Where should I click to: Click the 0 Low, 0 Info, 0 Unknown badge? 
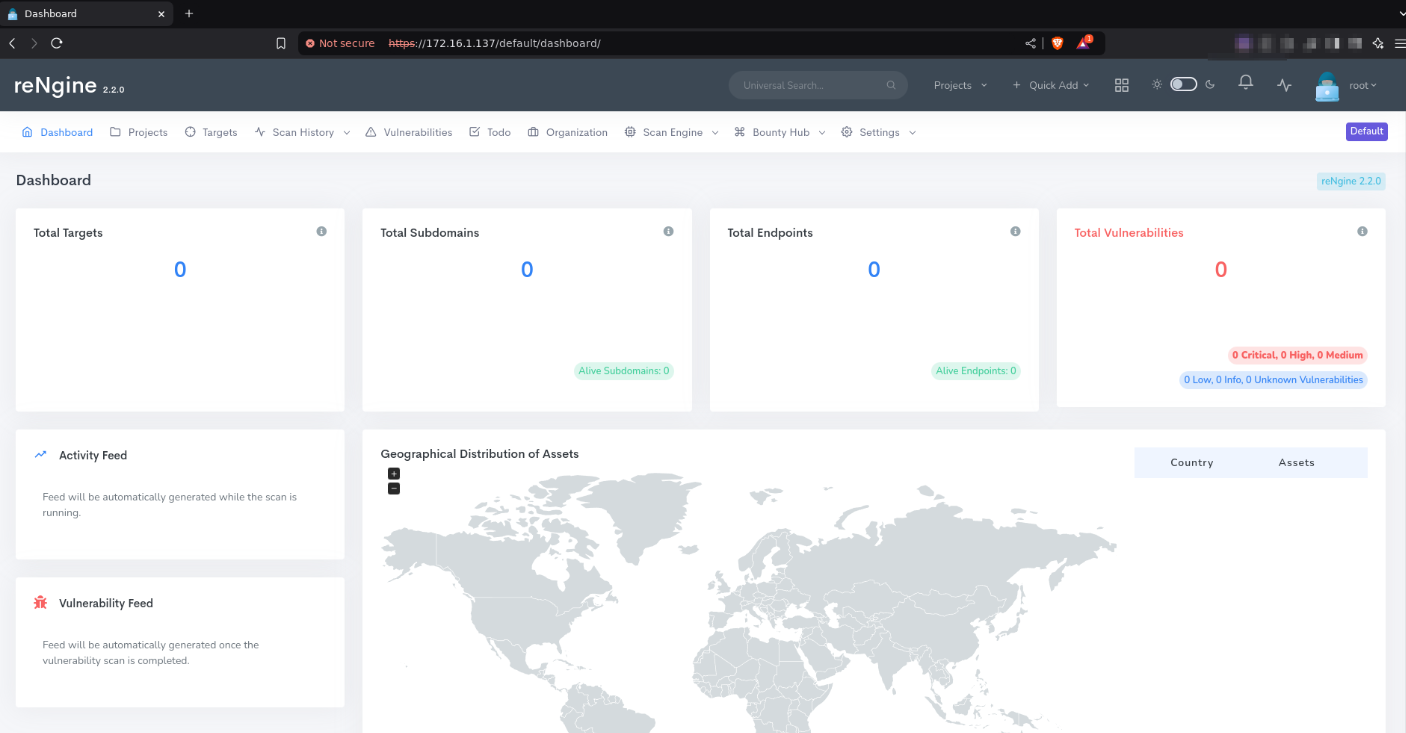1273,380
